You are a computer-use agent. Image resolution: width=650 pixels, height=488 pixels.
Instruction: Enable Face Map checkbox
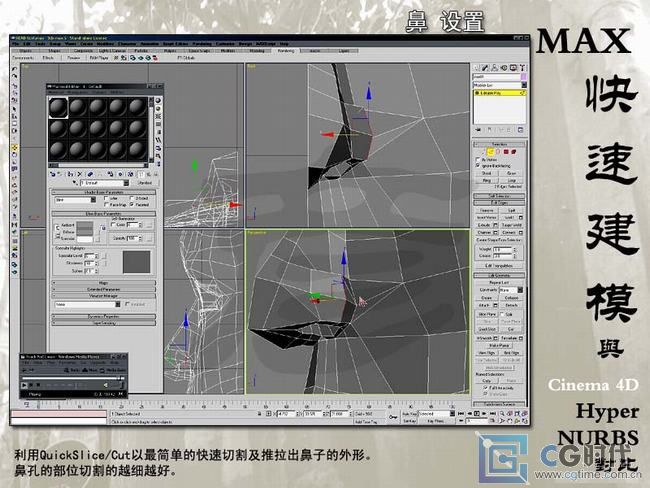pyautogui.click(x=107, y=205)
